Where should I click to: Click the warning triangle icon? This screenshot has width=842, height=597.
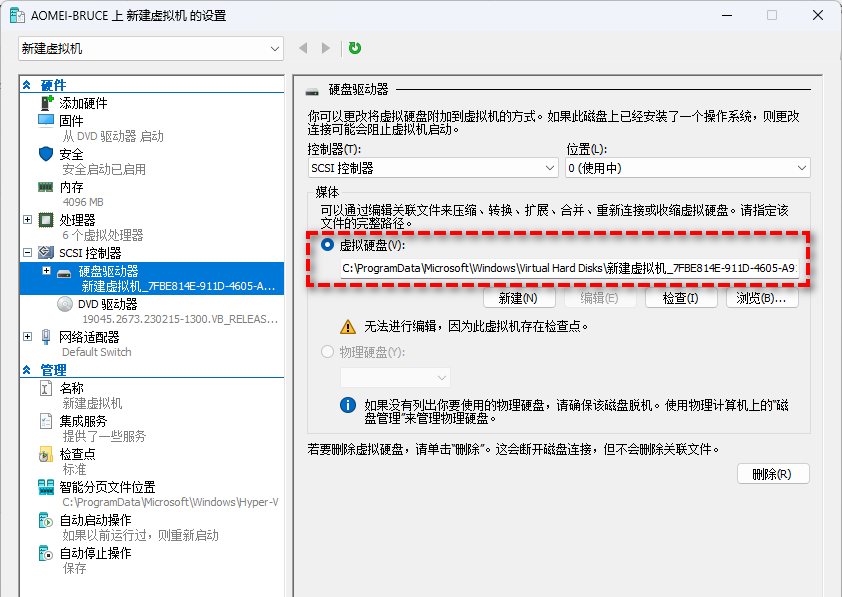click(348, 326)
